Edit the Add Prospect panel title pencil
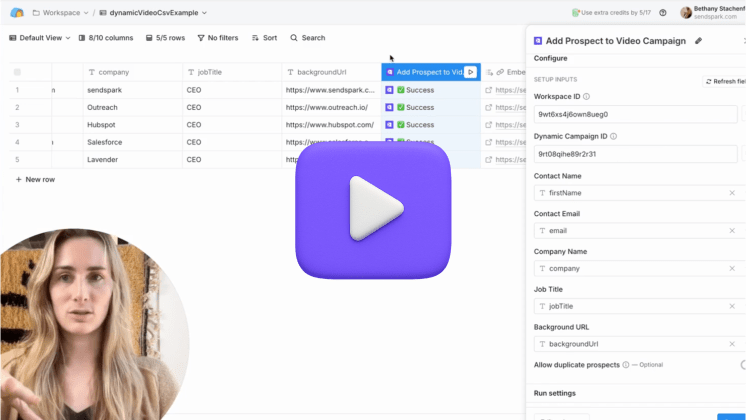Screen dimensions: 746x420 (x=698, y=41)
